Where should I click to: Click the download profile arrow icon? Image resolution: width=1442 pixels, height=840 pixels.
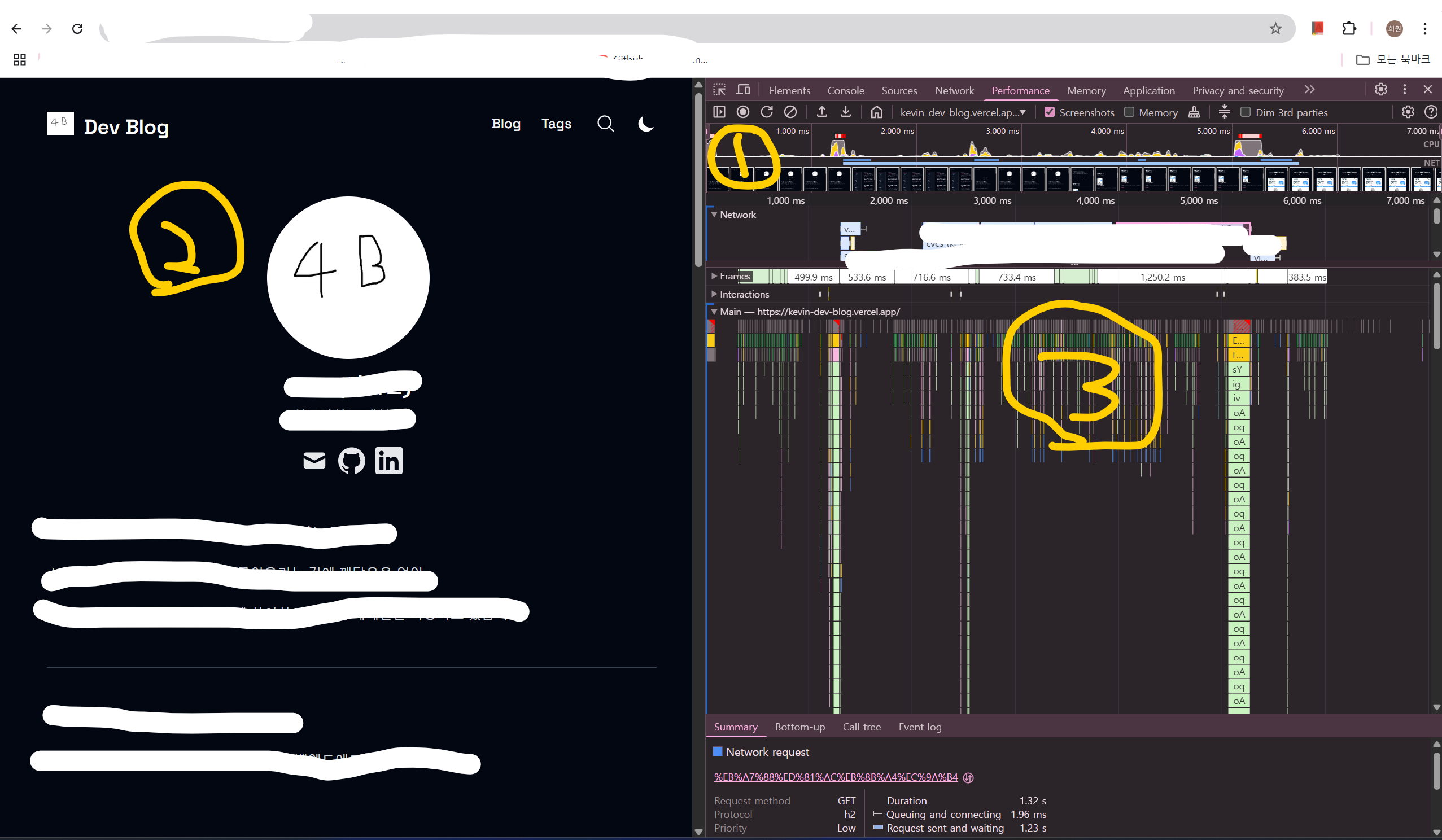846,112
